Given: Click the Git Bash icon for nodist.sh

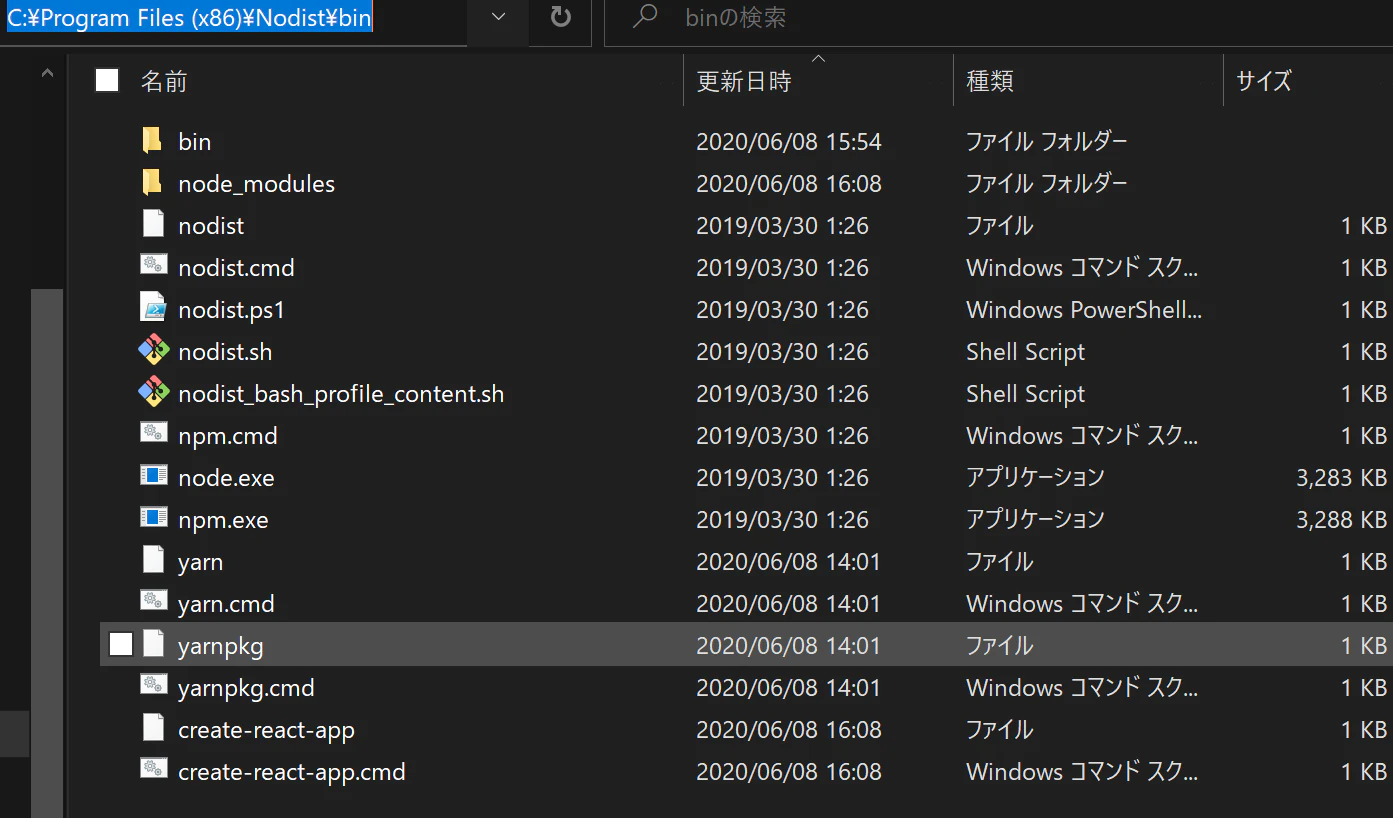Looking at the screenshot, I should (153, 351).
